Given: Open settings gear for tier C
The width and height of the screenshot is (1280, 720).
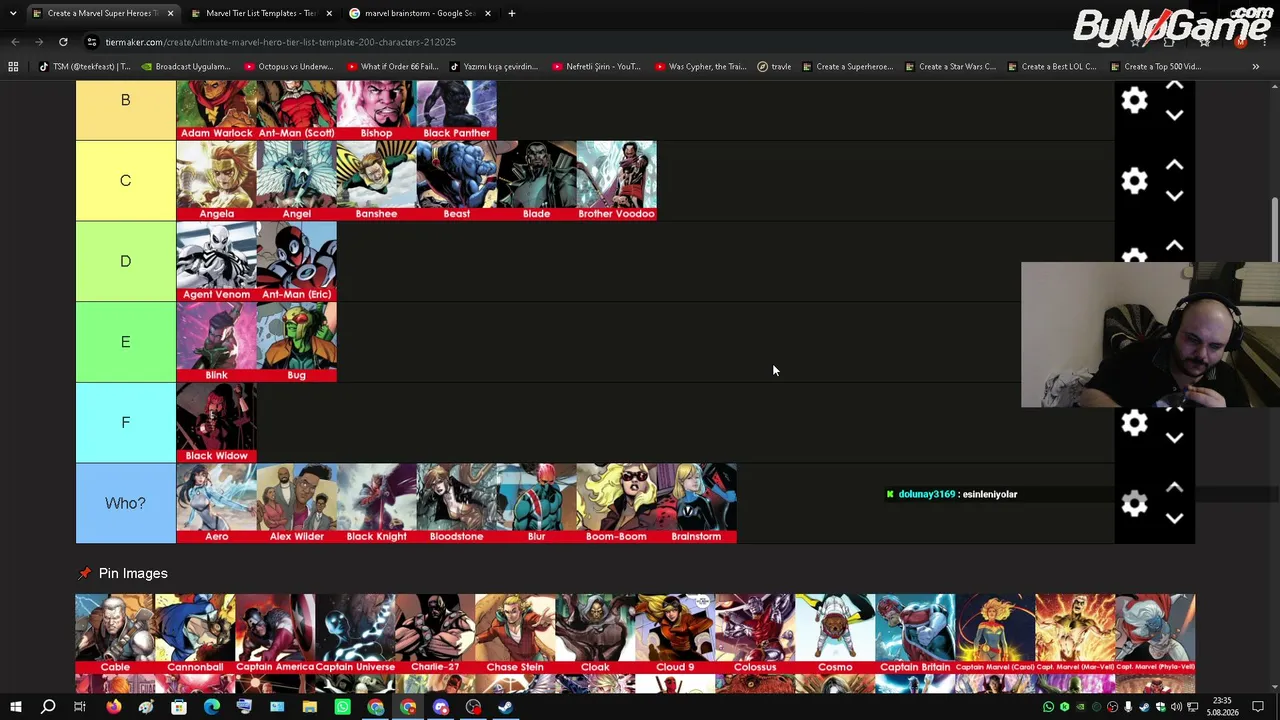Looking at the screenshot, I should click(x=1134, y=181).
